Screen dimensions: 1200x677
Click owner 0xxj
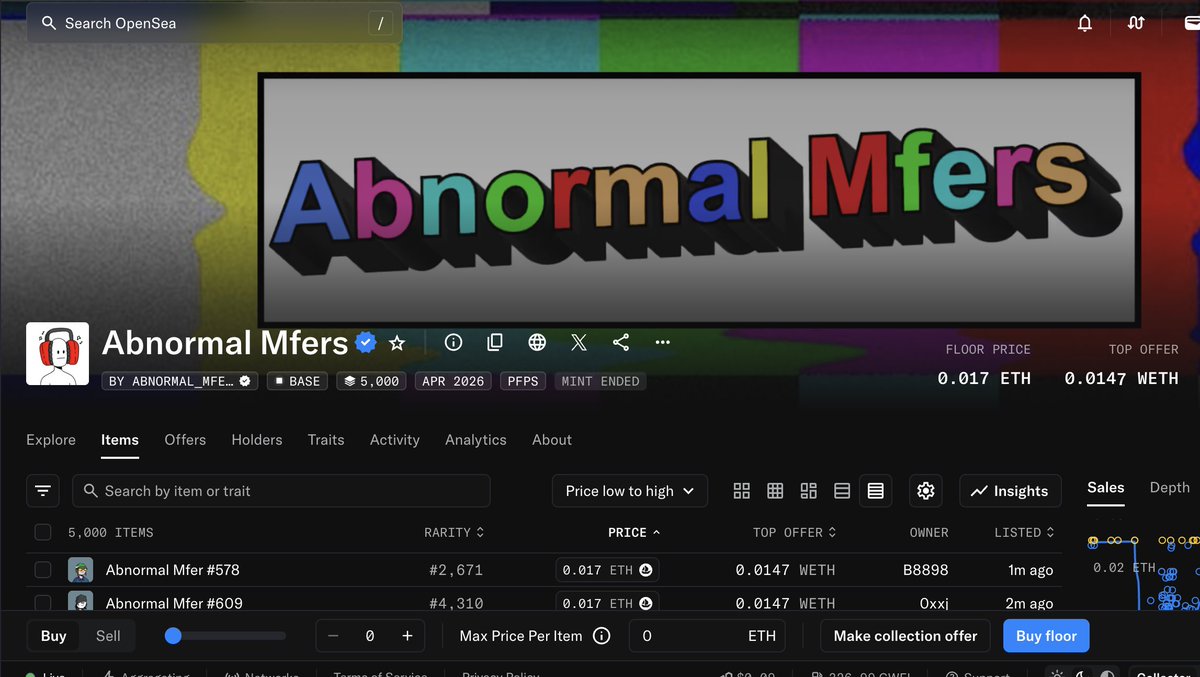[x=934, y=603]
